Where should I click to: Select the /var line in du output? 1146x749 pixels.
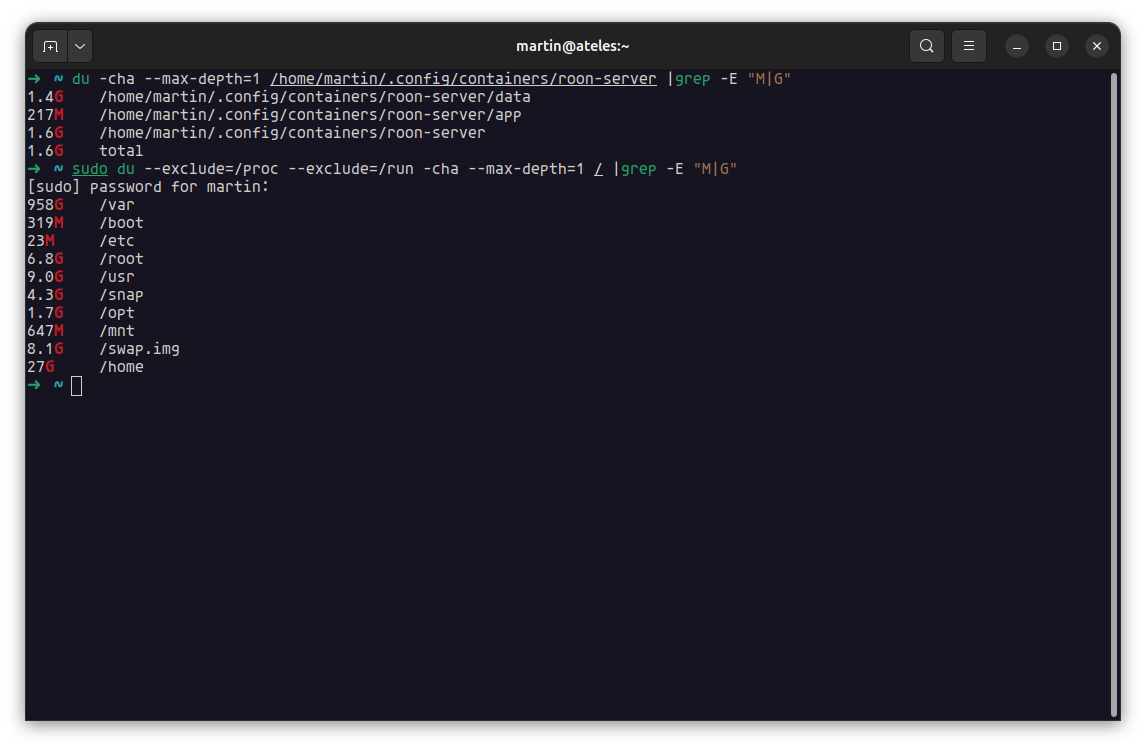[x=116, y=205]
